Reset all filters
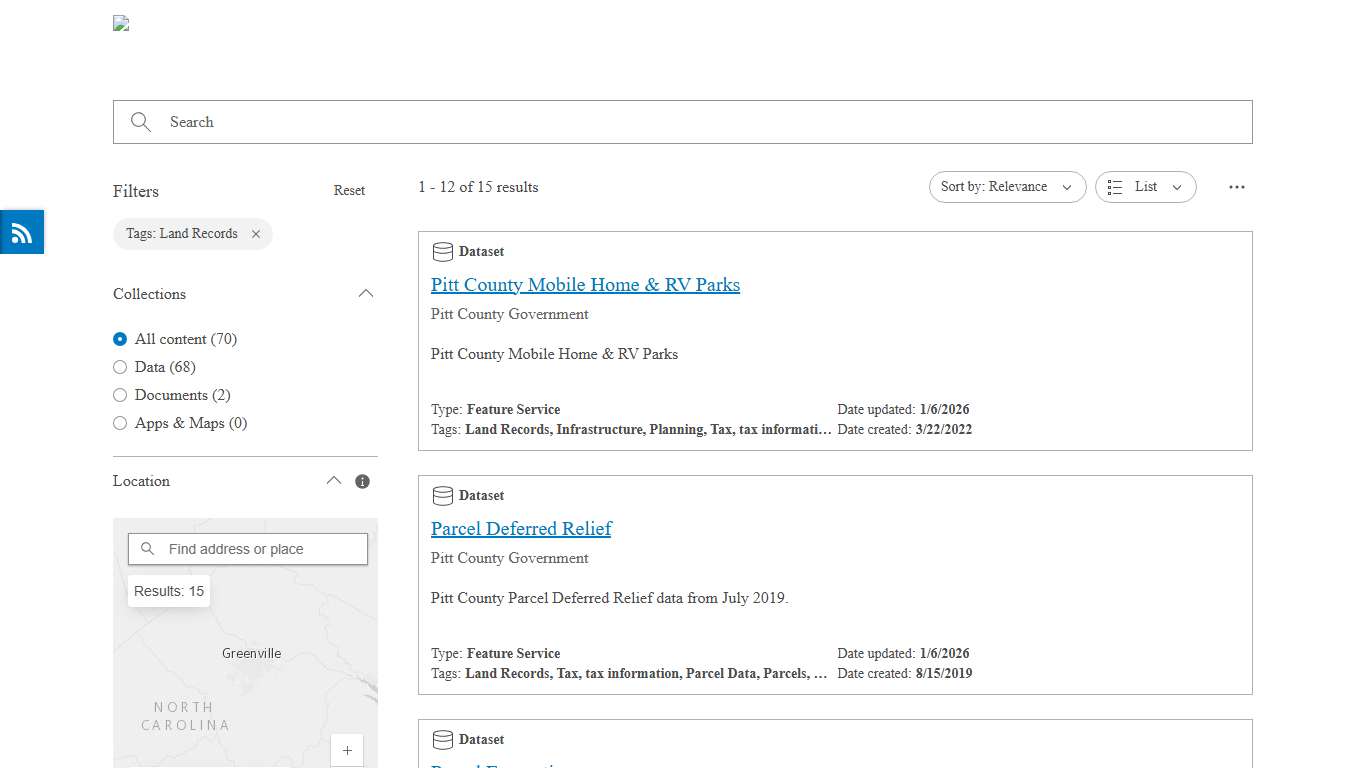The height and width of the screenshot is (768, 1366). [x=349, y=191]
